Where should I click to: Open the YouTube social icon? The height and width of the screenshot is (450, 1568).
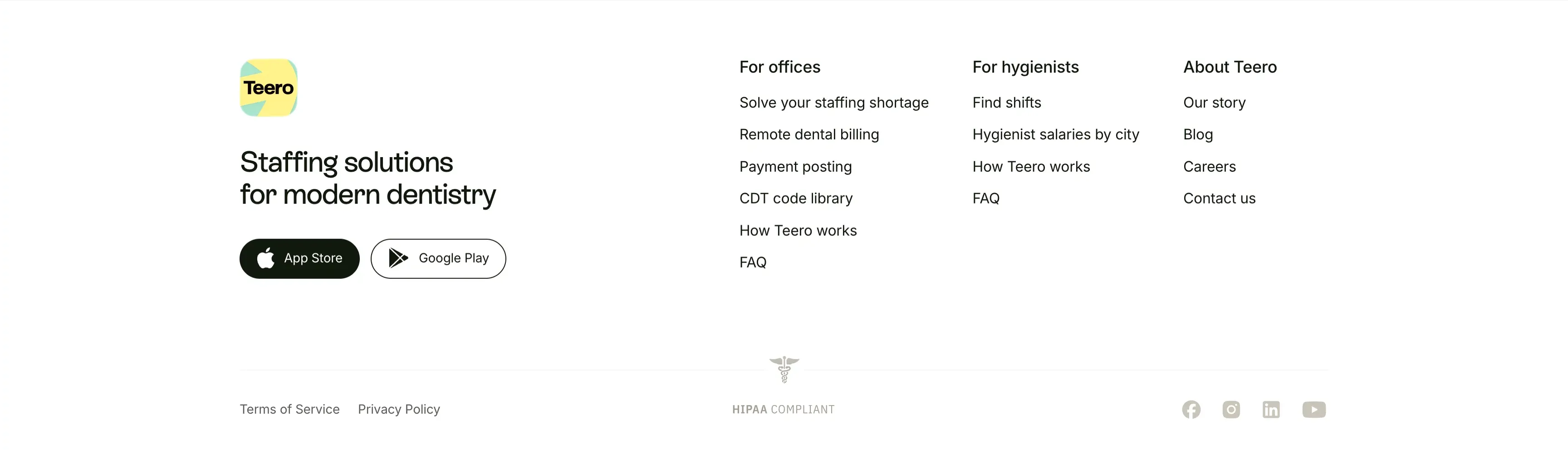1314,410
